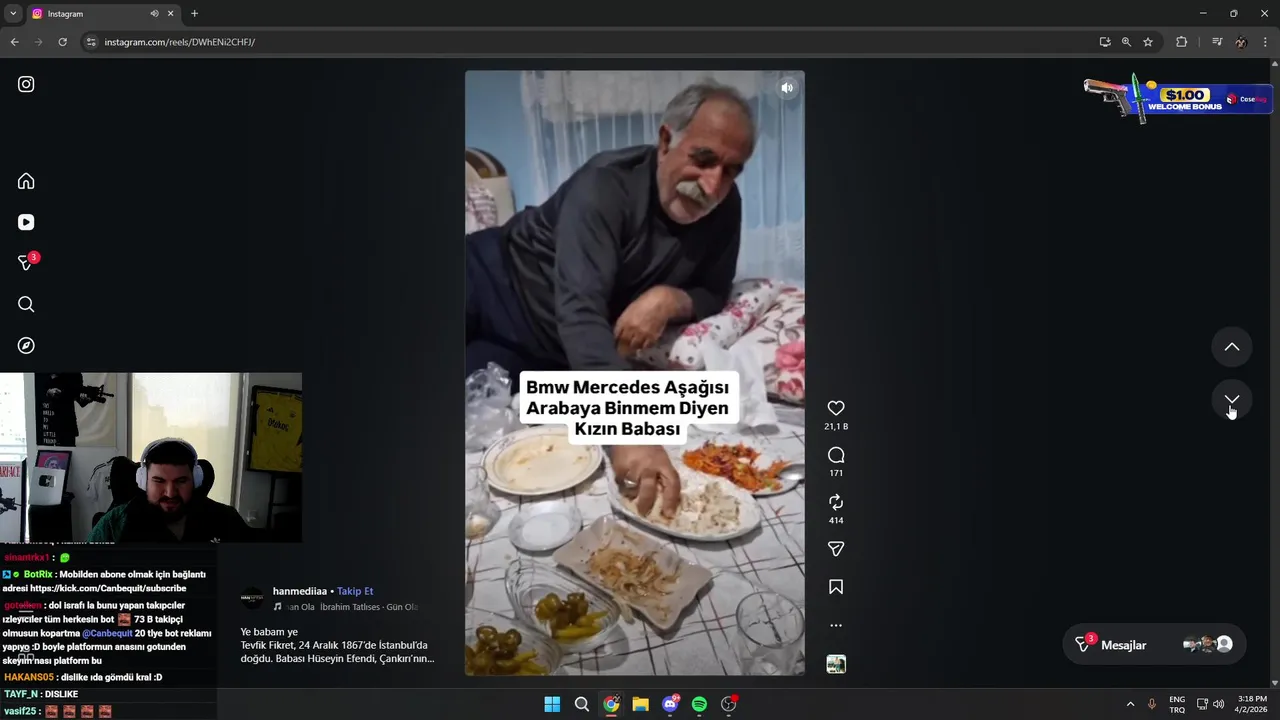Go to next reel with down arrow
This screenshot has height=720, width=1280.
tap(1232, 400)
